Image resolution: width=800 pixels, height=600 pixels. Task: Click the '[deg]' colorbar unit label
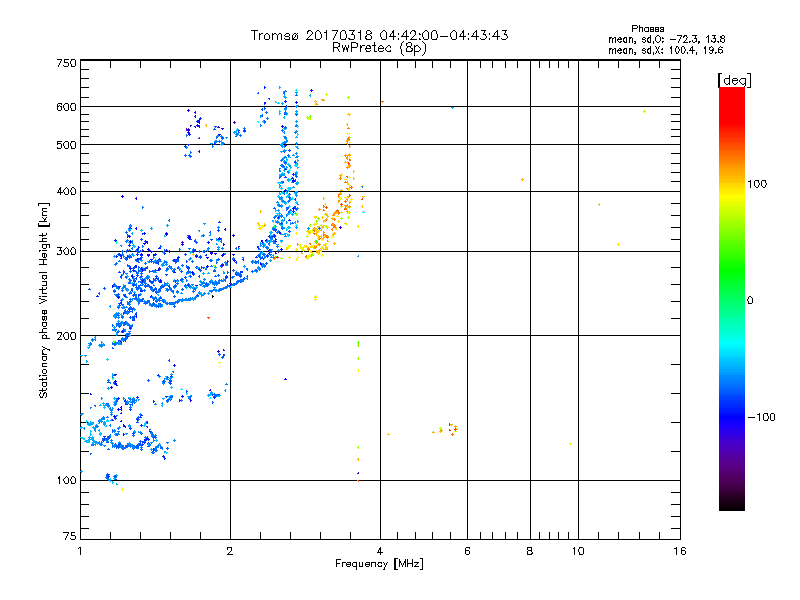[734, 80]
